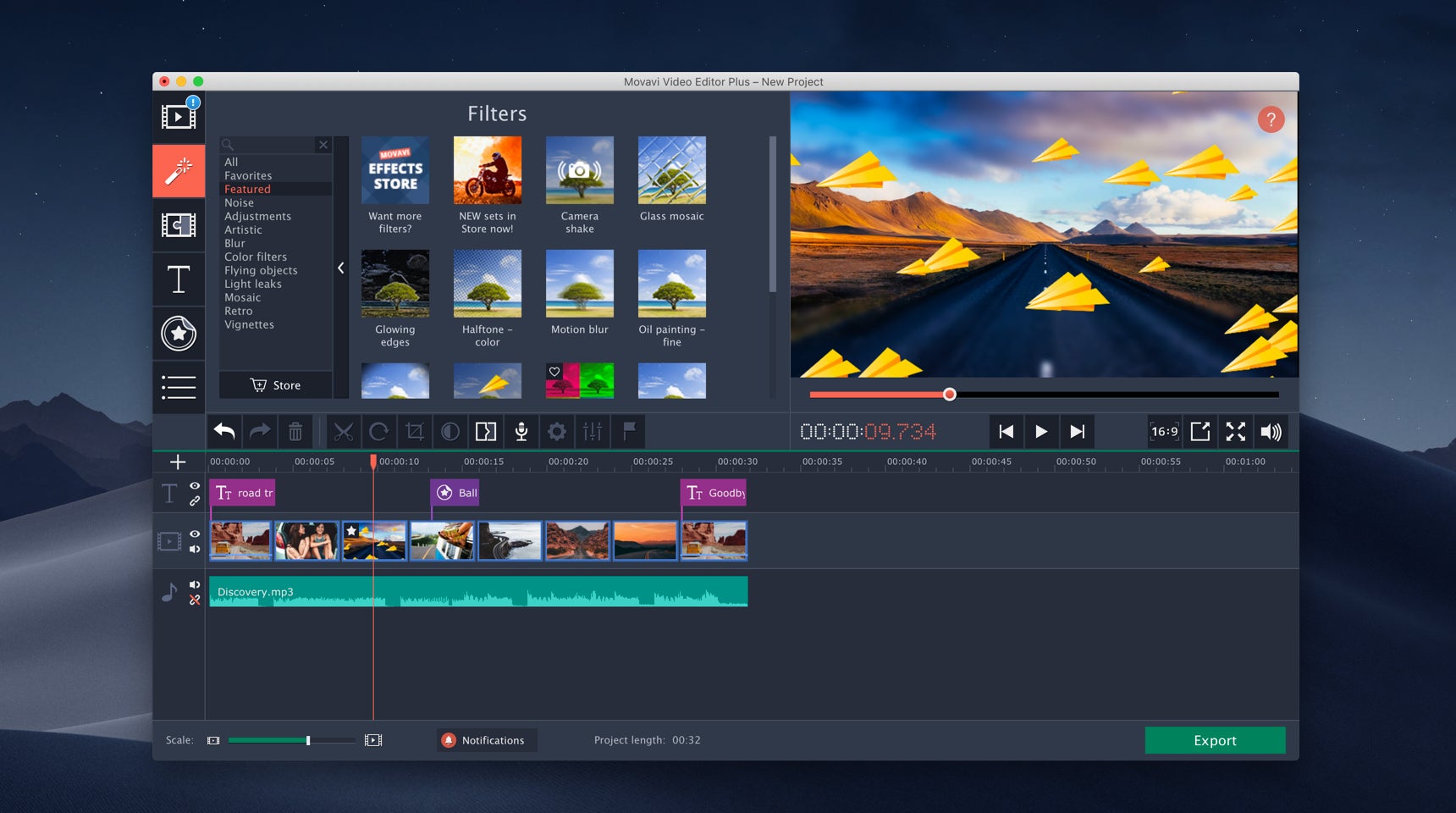This screenshot has width=1456, height=813.
Task: Open the Import media tab
Action: [x=179, y=117]
